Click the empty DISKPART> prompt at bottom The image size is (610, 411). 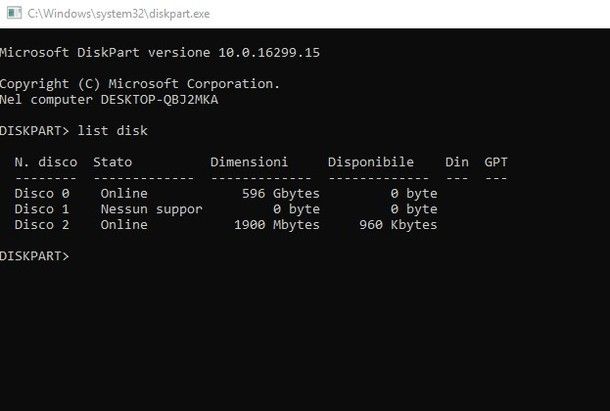coord(35,257)
